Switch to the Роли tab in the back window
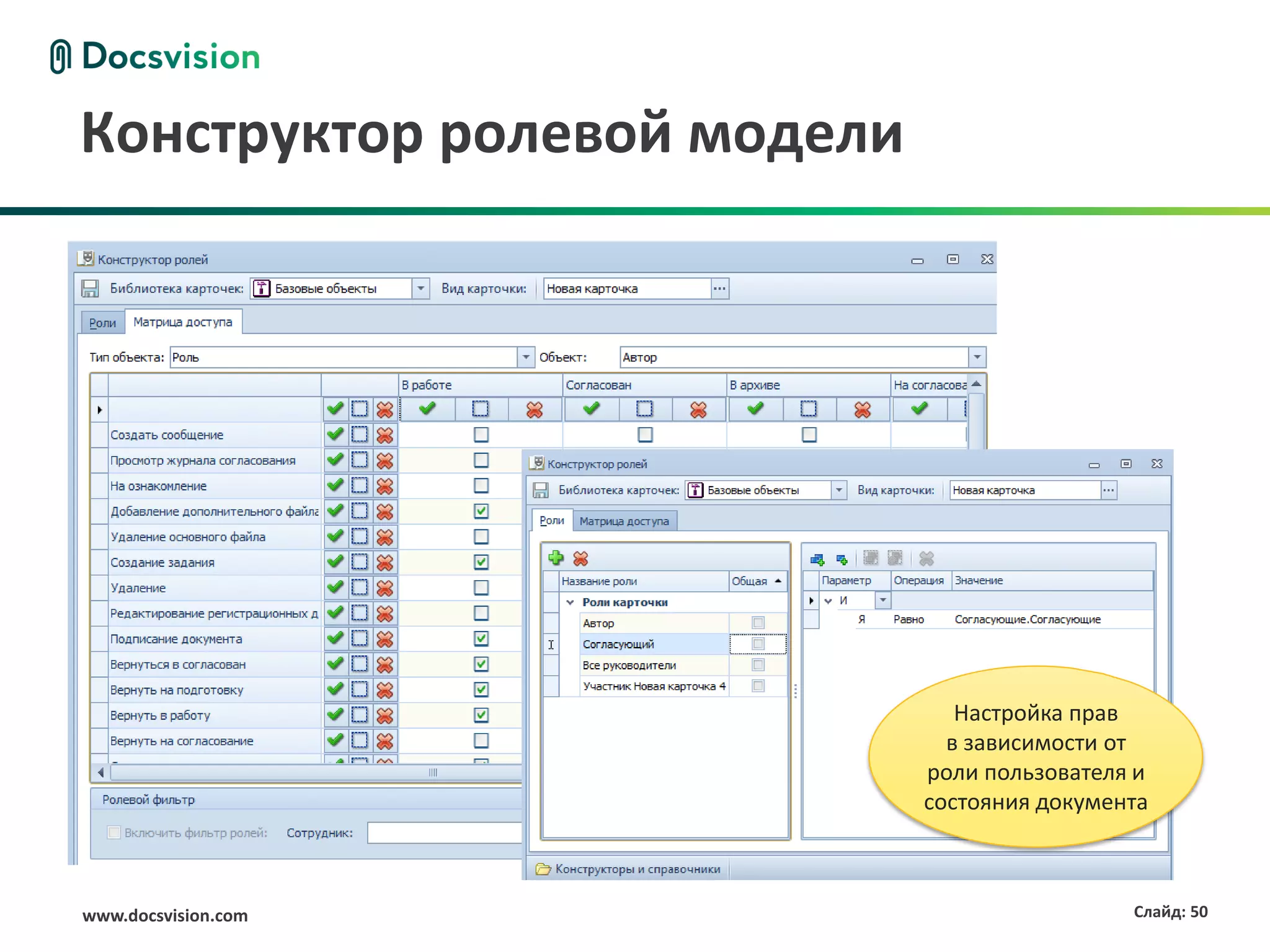 102,323
